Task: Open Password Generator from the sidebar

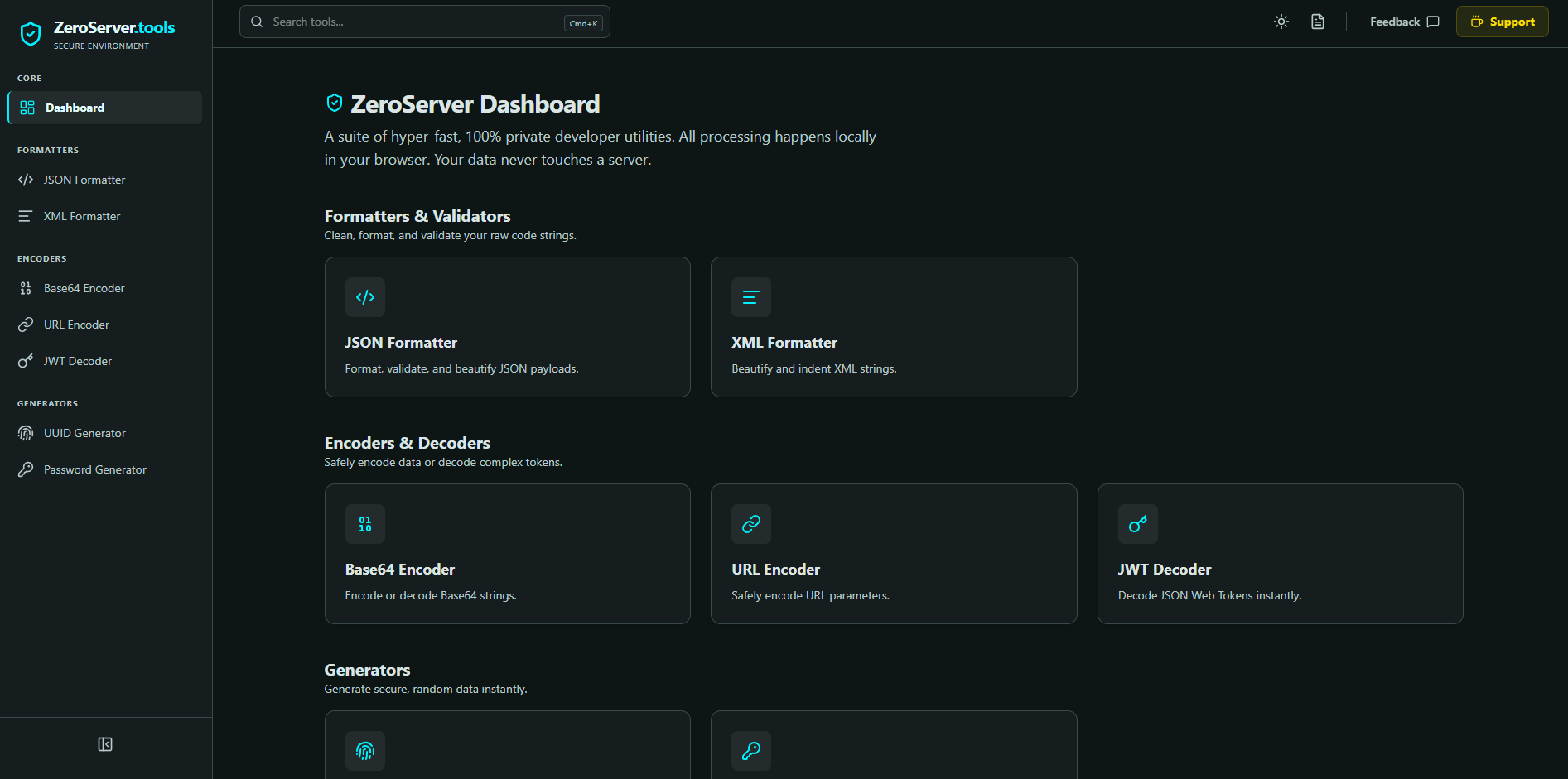Action: pyautogui.click(x=104, y=469)
